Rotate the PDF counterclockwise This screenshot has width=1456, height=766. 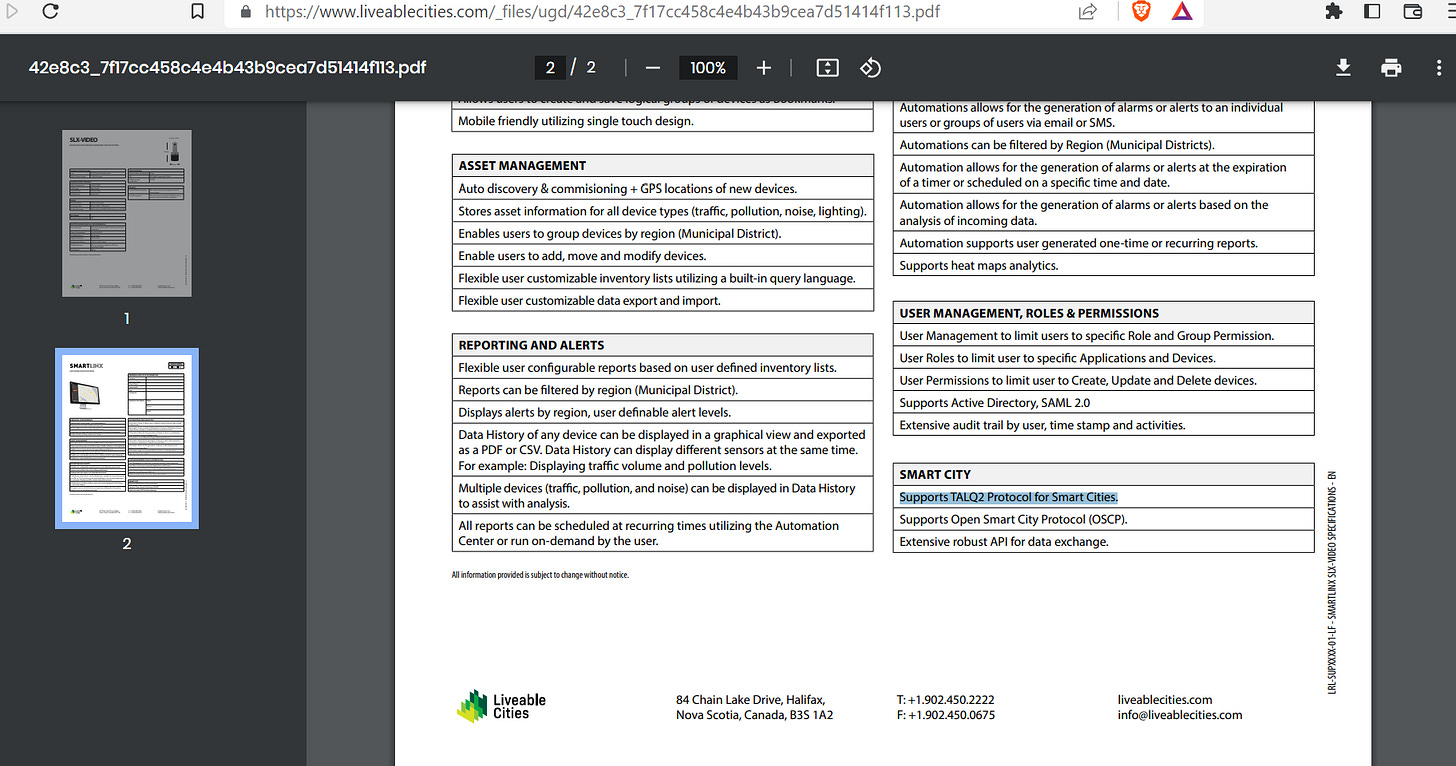870,67
